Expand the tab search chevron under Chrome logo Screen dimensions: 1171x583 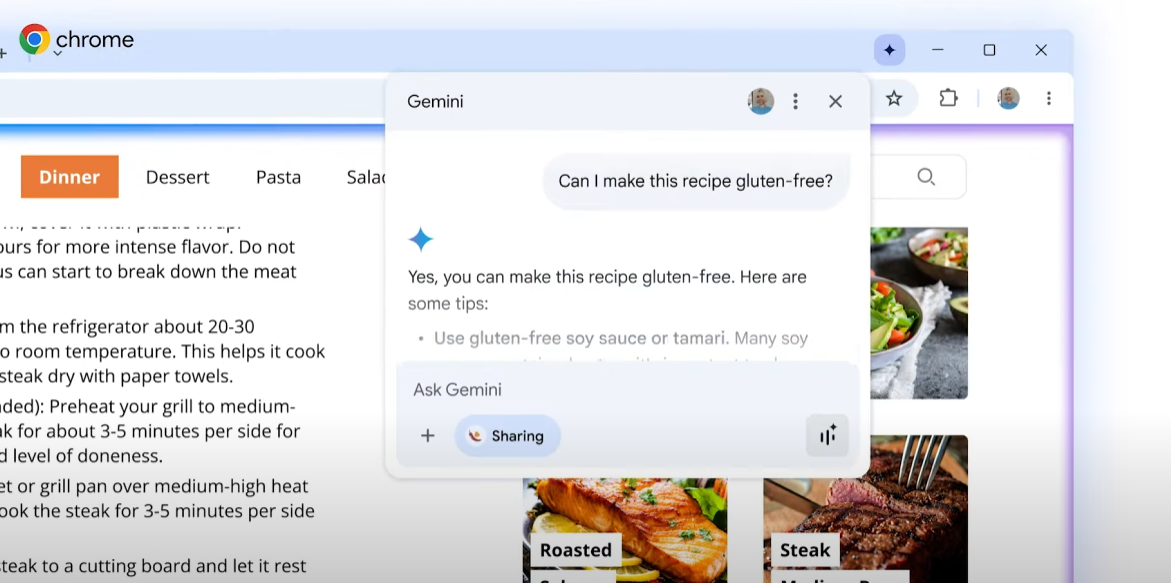(58, 53)
